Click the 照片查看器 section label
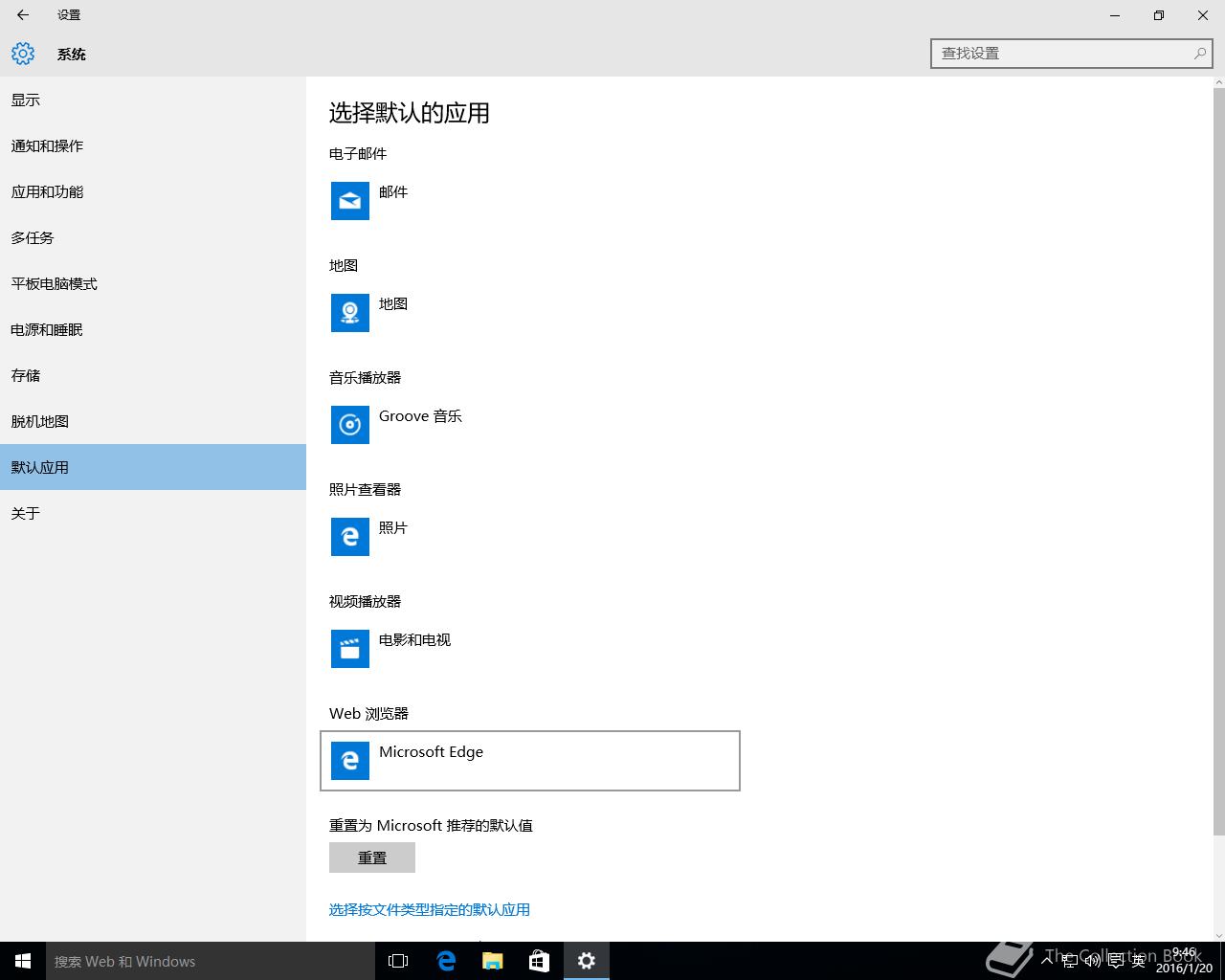 click(365, 489)
